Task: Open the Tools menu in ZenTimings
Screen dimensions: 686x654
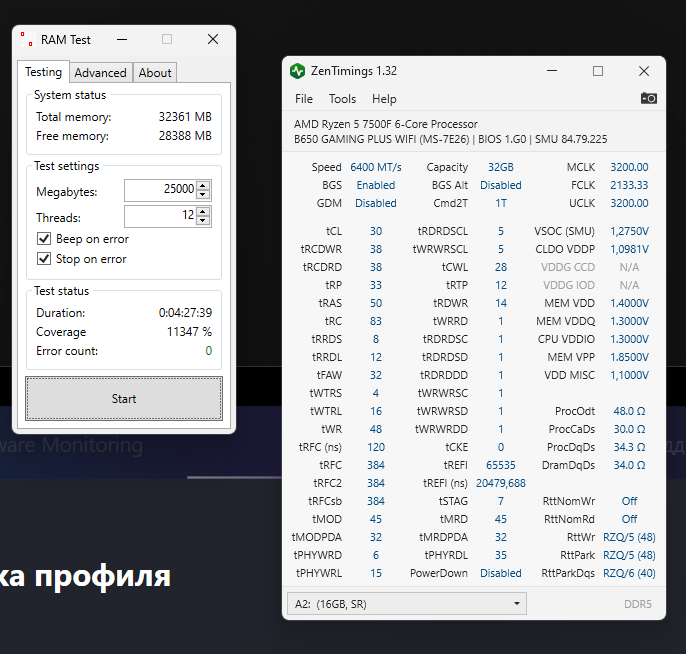Action: click(342, 99)
